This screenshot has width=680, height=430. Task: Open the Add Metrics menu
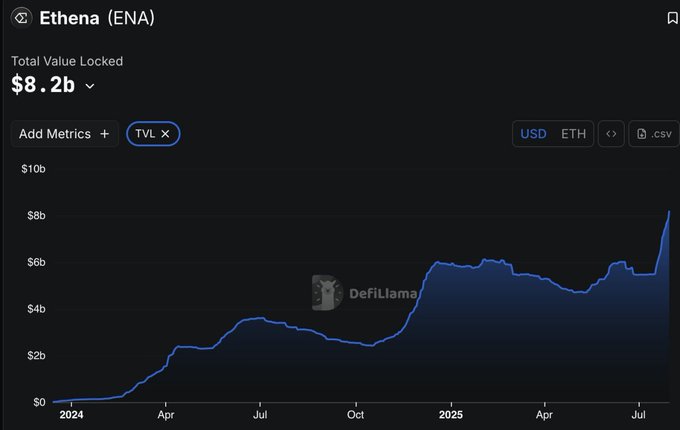point(65,134)
